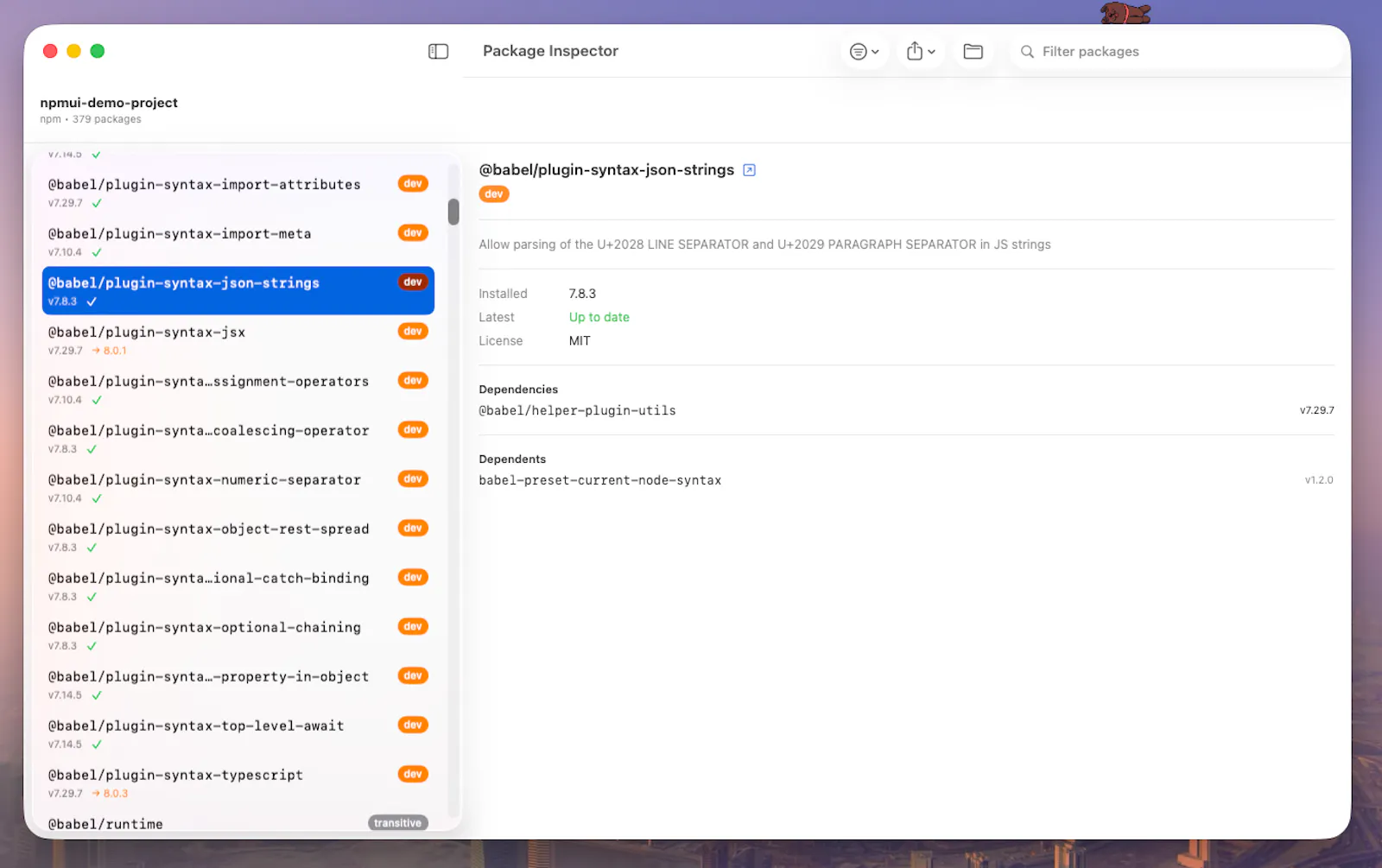Select @babel/plugin-synta…ssignment-operators package

point(238,390)
